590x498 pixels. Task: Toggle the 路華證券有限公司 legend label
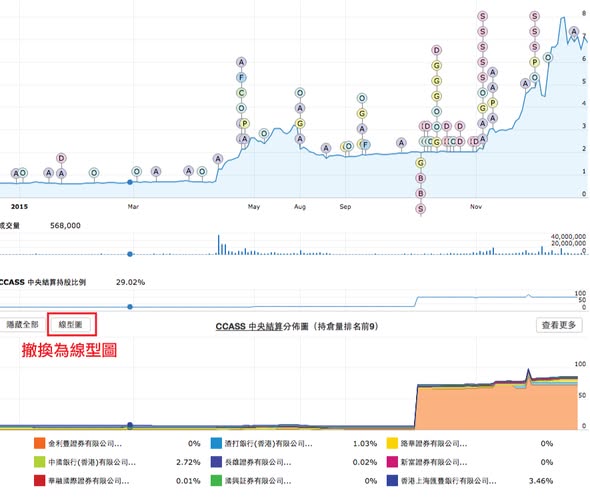[434, 443]
